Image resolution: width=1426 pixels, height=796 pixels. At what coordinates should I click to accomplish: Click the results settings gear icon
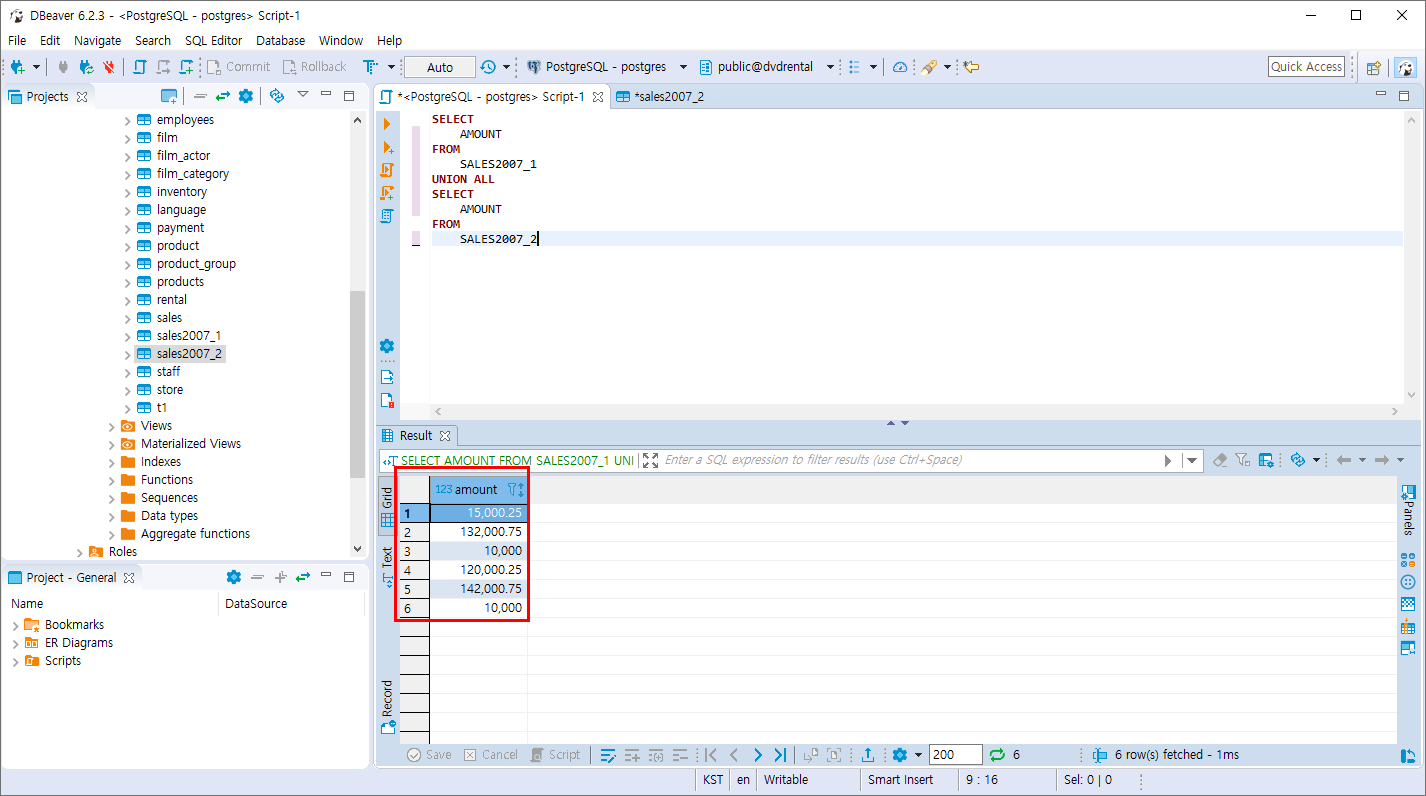899,755
